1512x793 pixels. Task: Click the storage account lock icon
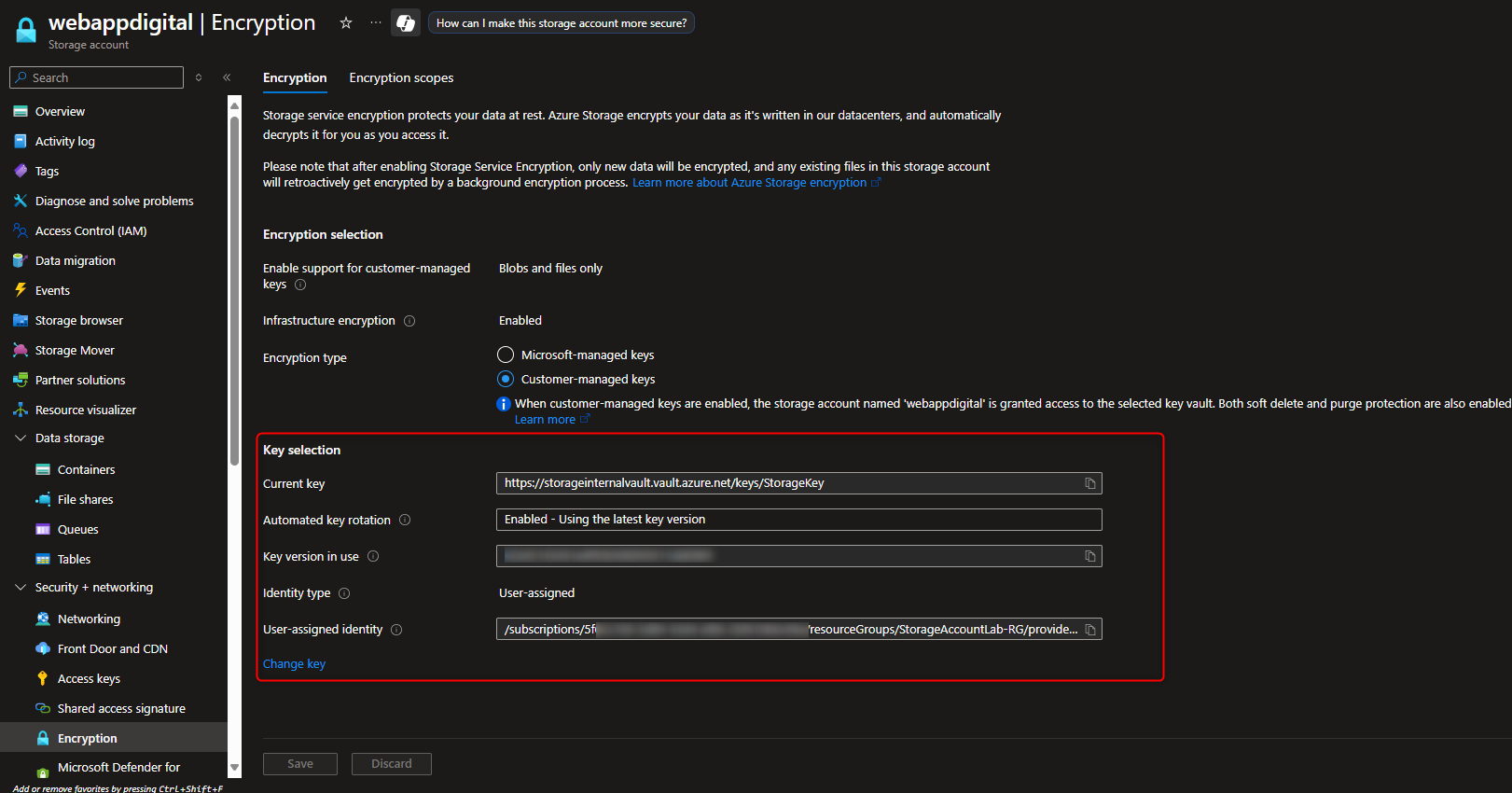pos(26,30)
